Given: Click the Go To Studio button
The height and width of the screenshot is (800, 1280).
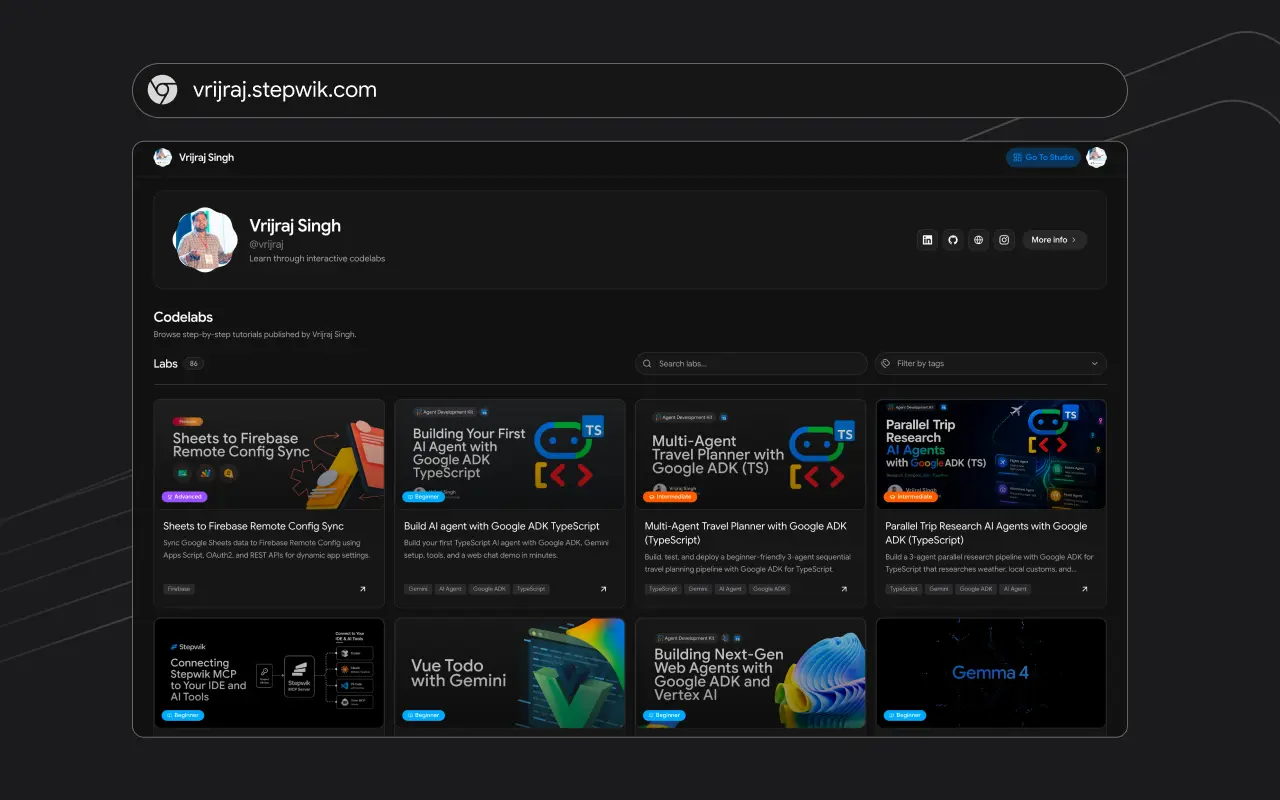Looking at the screenshot, I should (1043, 157).
